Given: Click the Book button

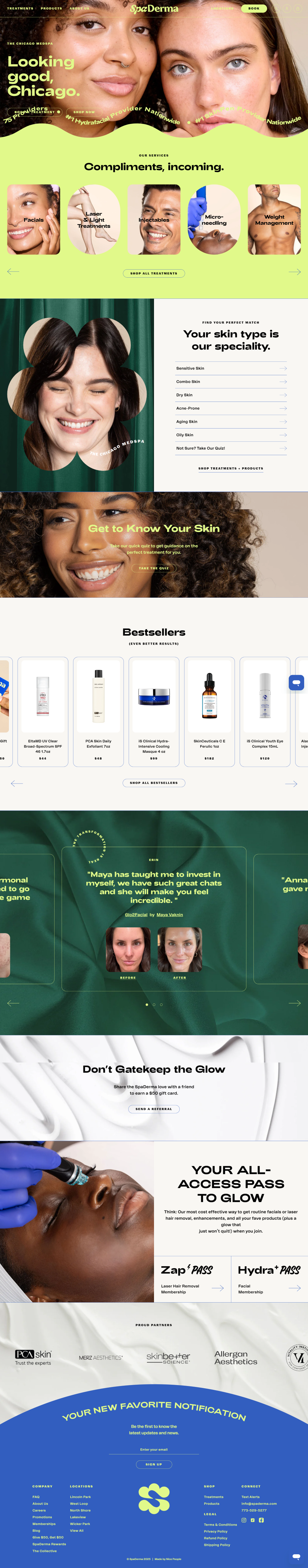Looking at the screenshot, I should [254, 9].
